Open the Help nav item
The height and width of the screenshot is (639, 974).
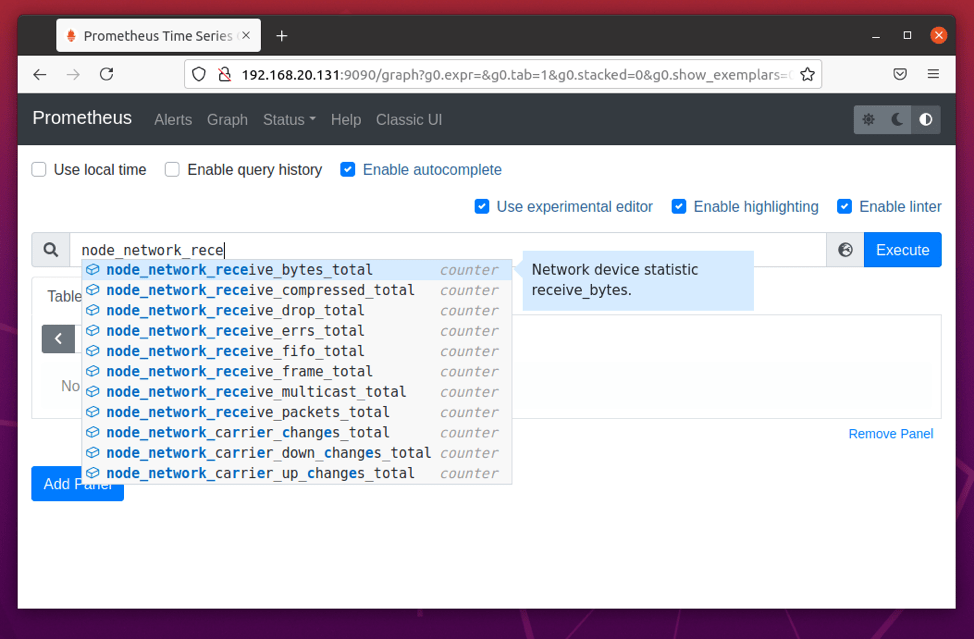345,119
